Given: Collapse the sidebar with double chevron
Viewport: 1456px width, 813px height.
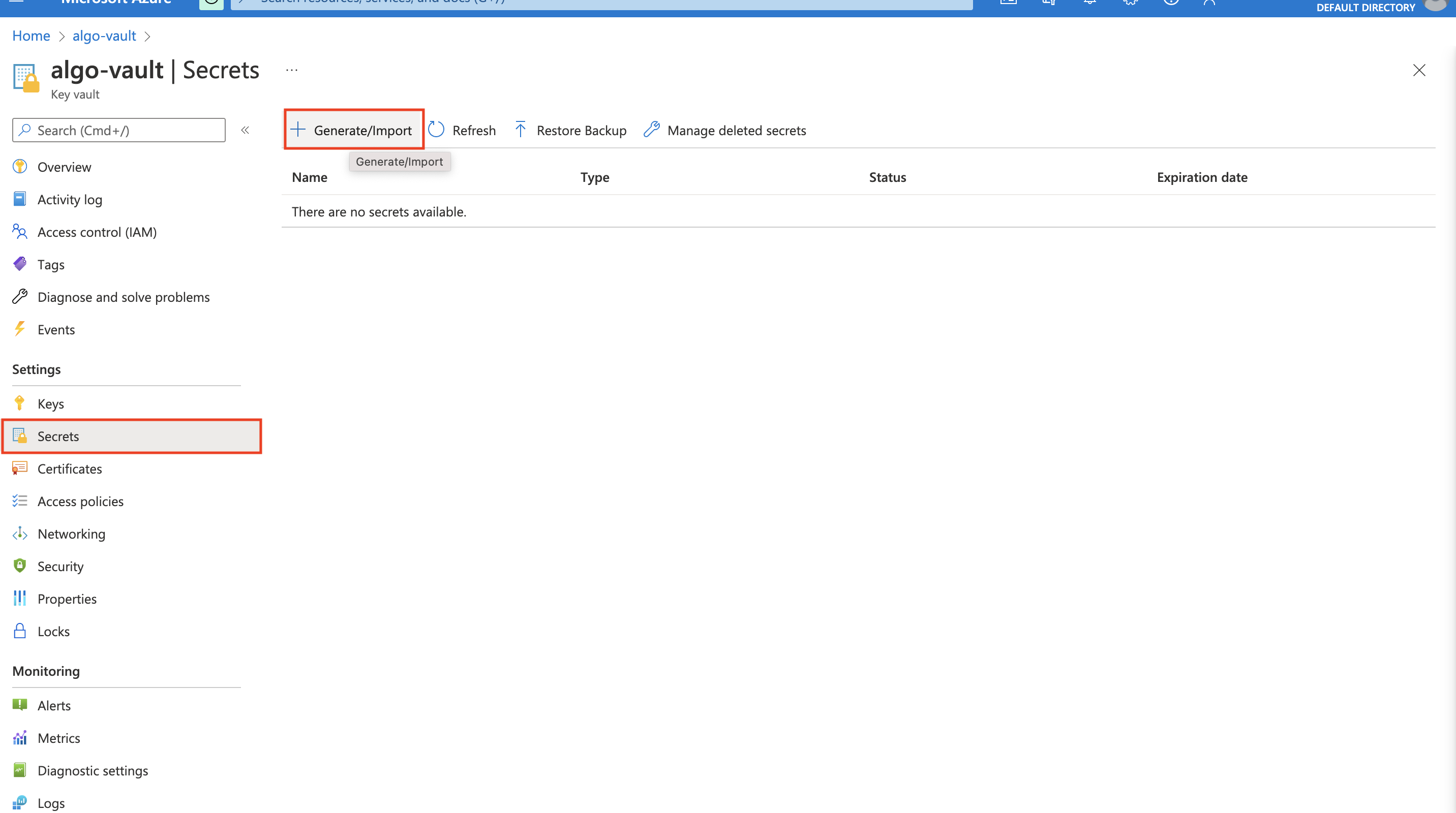Looking at the screenshot, I should click(x=246, y=130).
